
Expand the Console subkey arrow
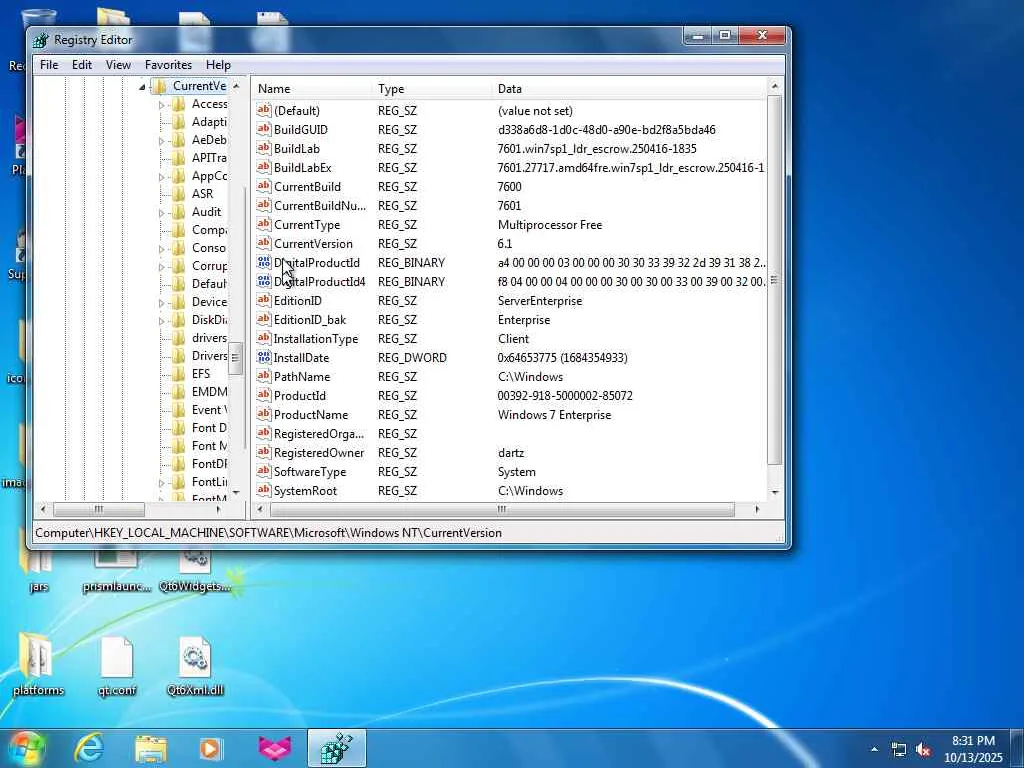pos(161,248)
